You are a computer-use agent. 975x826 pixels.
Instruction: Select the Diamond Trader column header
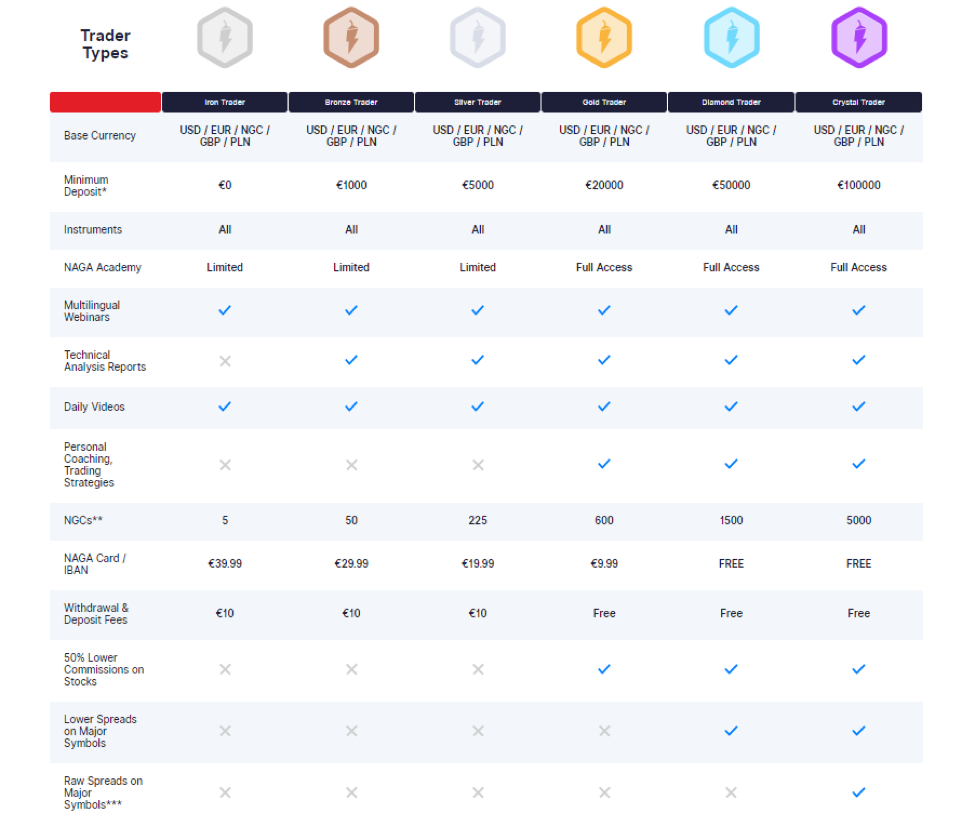click(731, 102)
